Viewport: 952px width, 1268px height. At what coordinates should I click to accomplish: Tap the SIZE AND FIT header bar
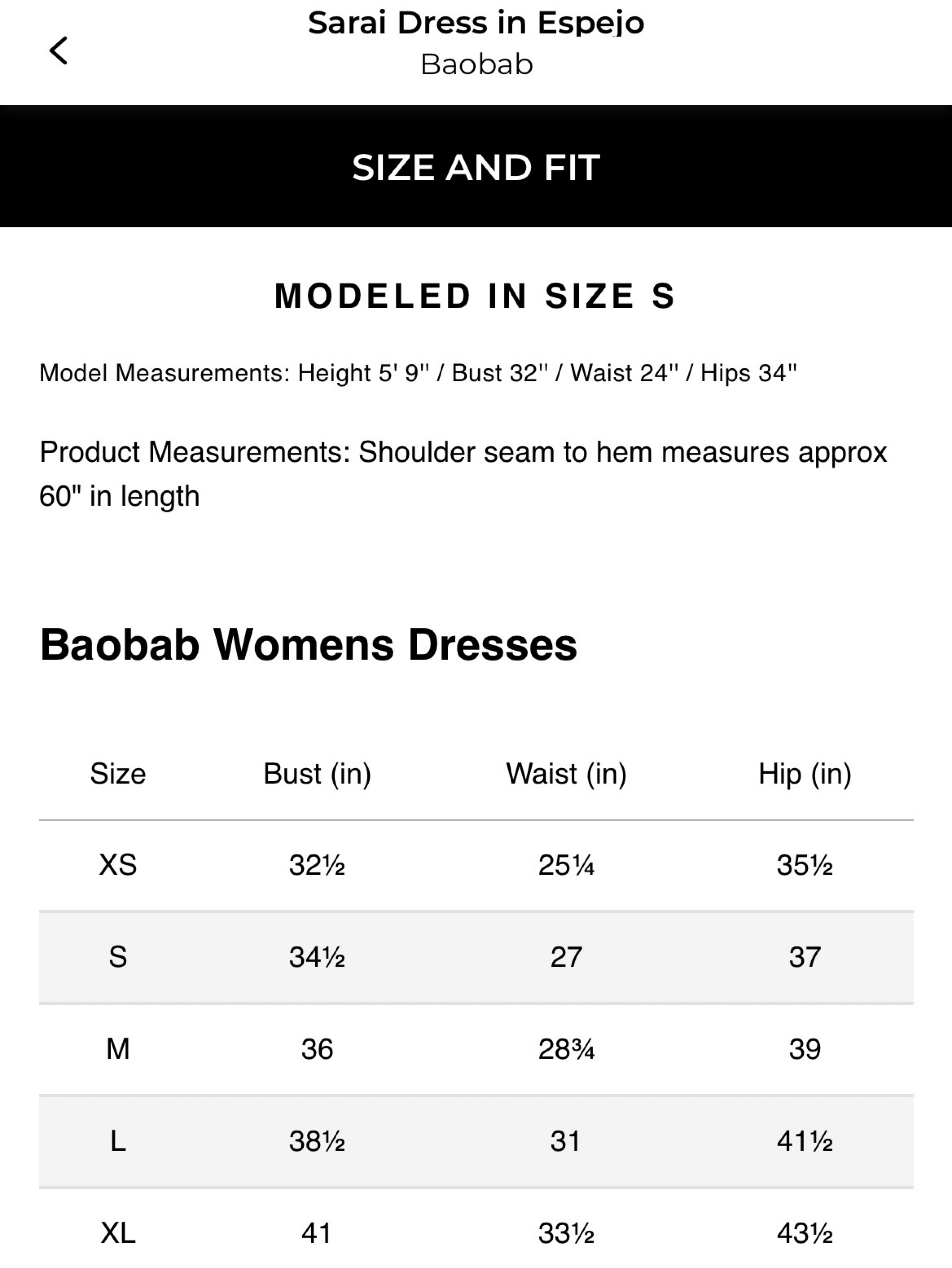pos(476,166)
